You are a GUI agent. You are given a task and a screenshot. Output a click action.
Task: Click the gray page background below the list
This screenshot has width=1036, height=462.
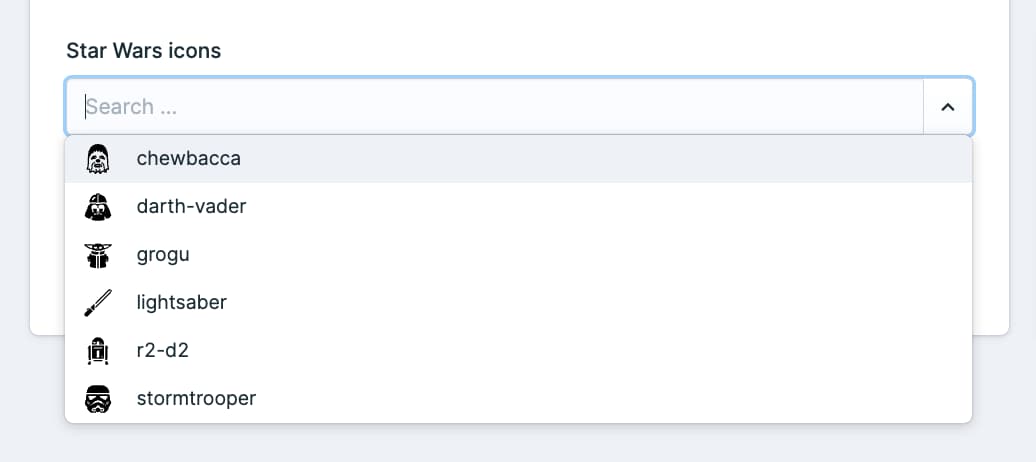[x=518, y=443]
